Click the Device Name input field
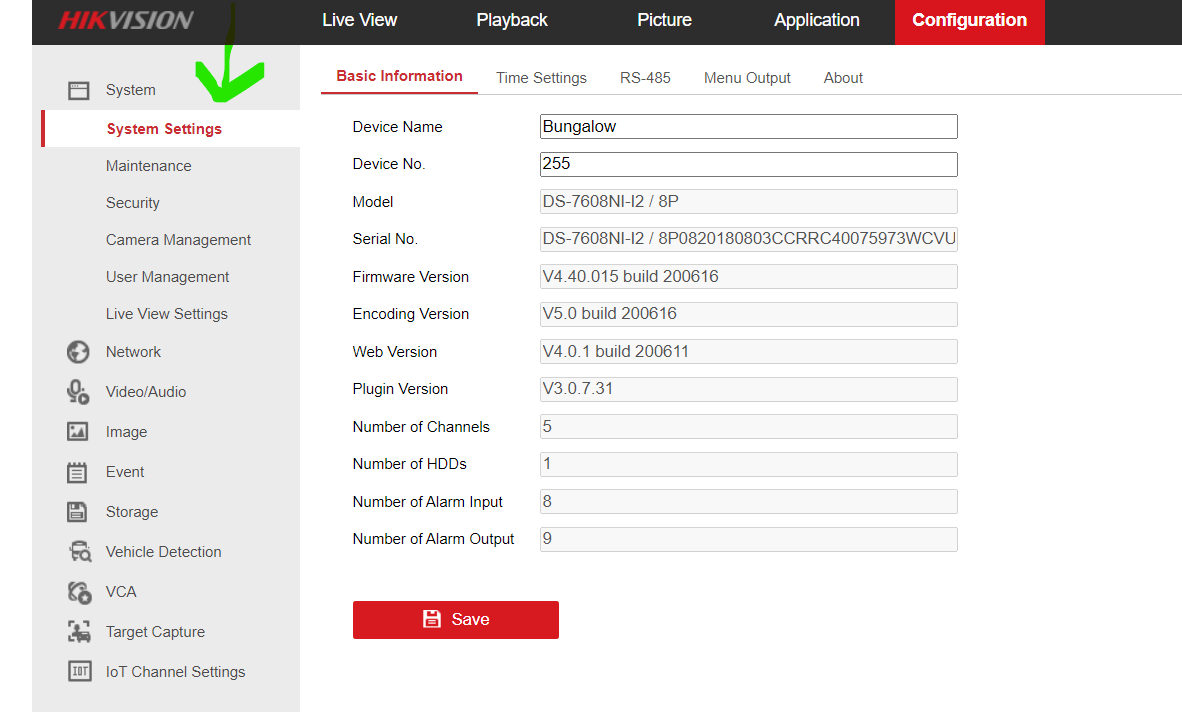 (748, 127)
